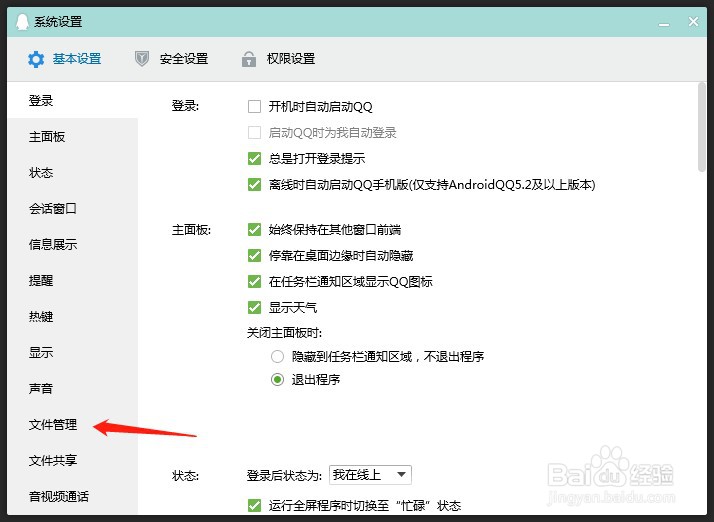Image resolution: width=714 pixels, height=522 pixels.
Task: Click the padlock icon for 权限设置
Action: click(x=249, y=59)
